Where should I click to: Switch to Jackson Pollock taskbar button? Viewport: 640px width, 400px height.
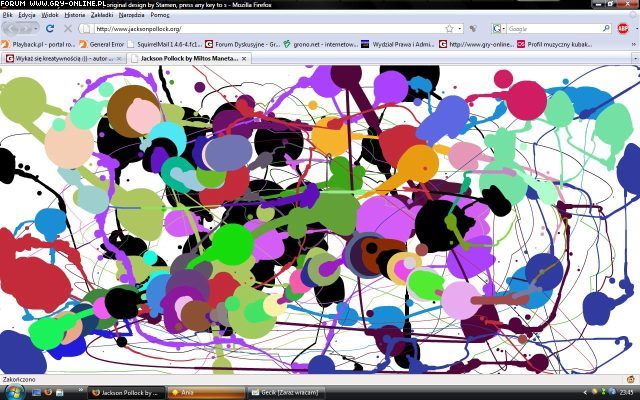(127, 393)
